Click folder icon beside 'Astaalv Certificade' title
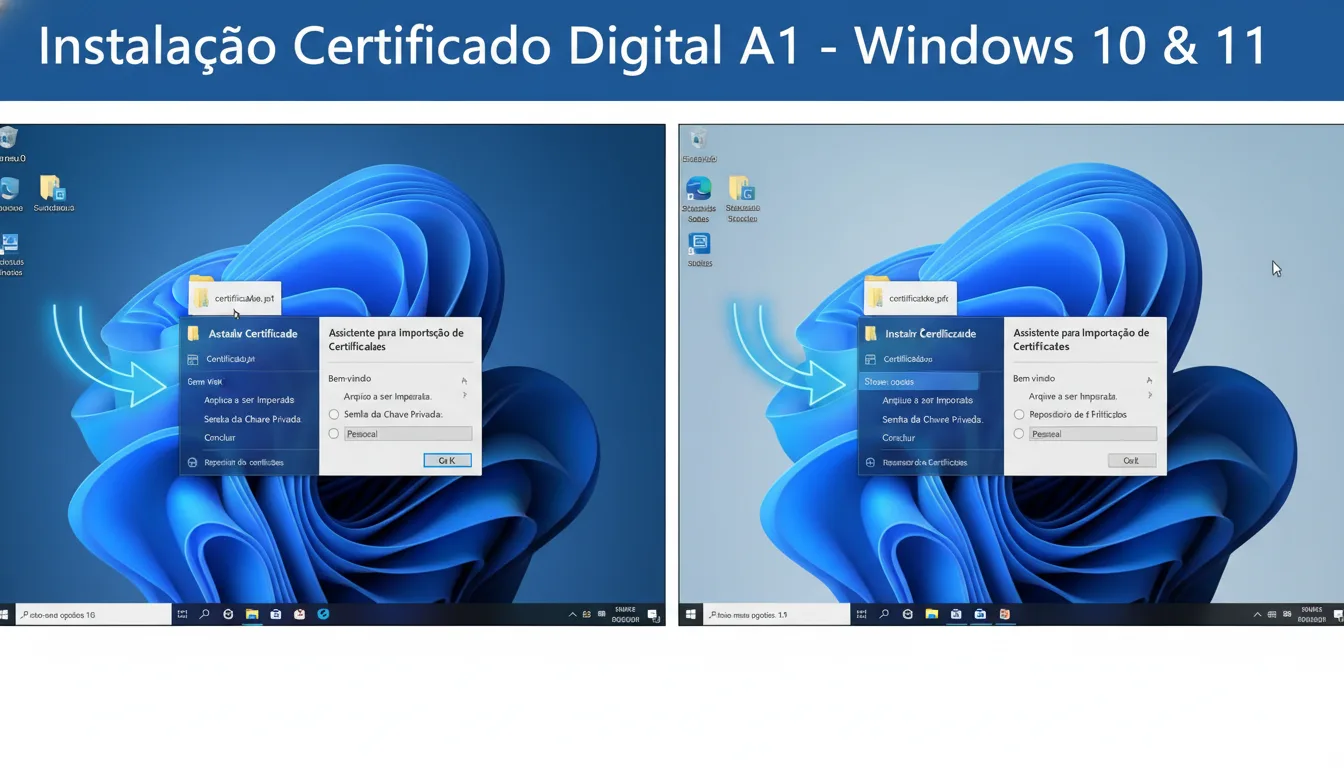 (194, 333)
